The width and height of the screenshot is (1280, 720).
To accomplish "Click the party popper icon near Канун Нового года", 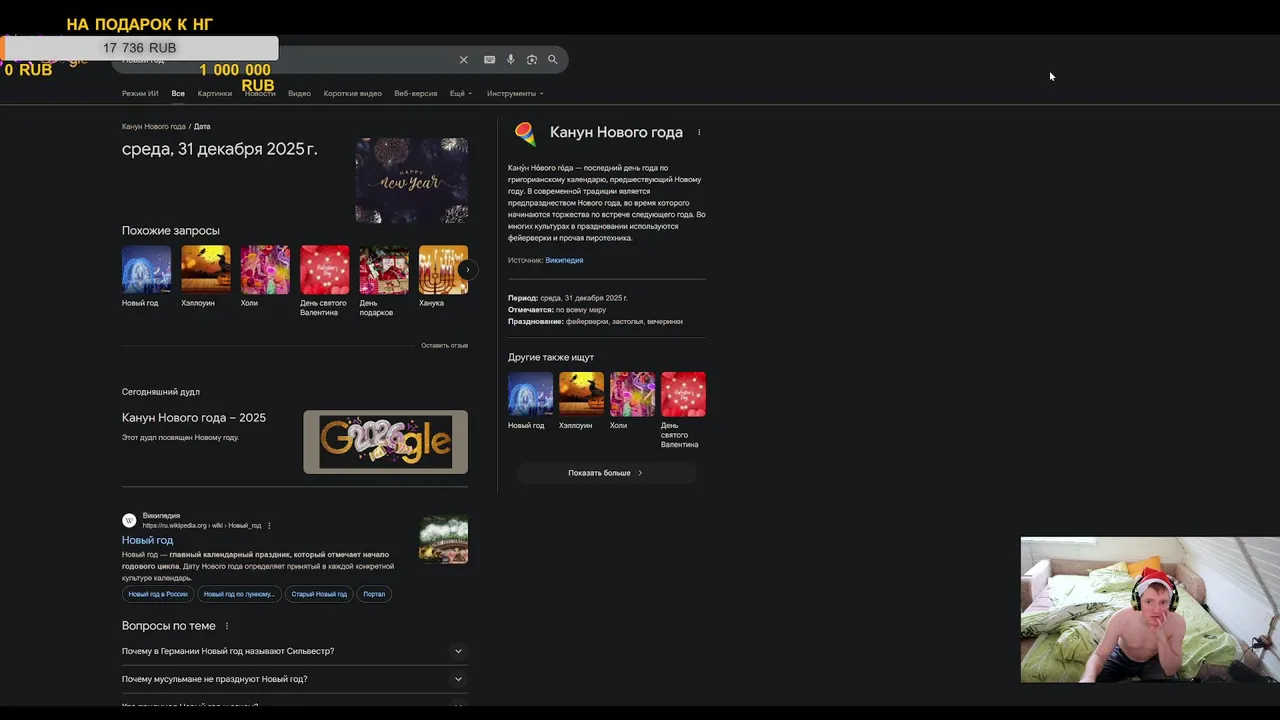I will click(x=525, y=133).
